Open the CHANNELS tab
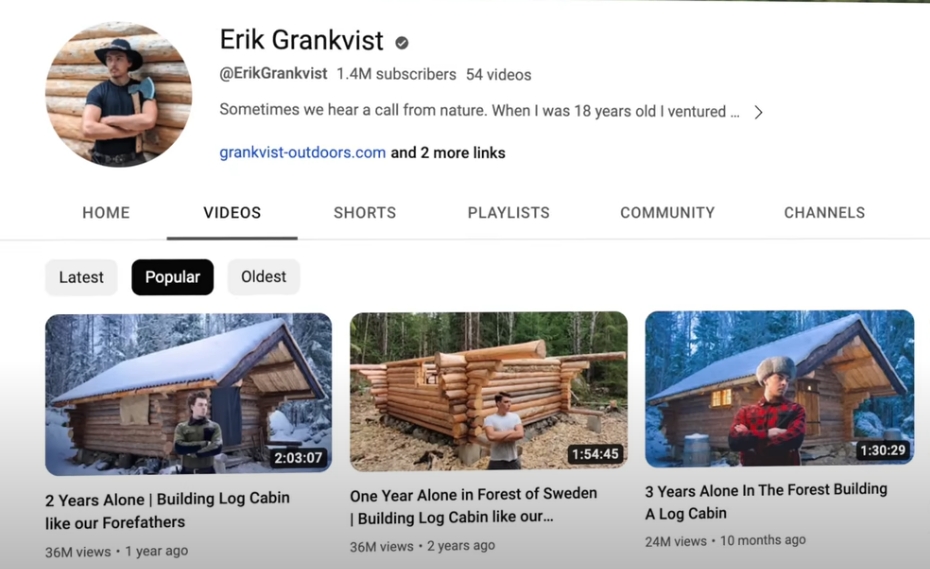The width and height of the screenshot is (930, 569). click(x=824, y=212)
